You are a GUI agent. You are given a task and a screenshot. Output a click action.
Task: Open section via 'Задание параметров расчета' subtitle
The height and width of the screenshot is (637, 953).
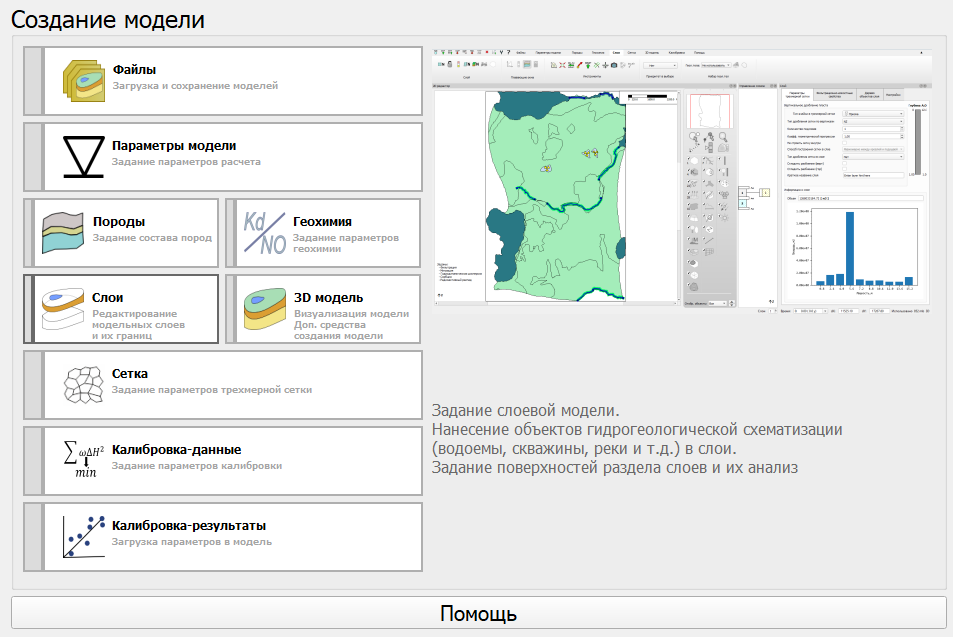[186, 162]
